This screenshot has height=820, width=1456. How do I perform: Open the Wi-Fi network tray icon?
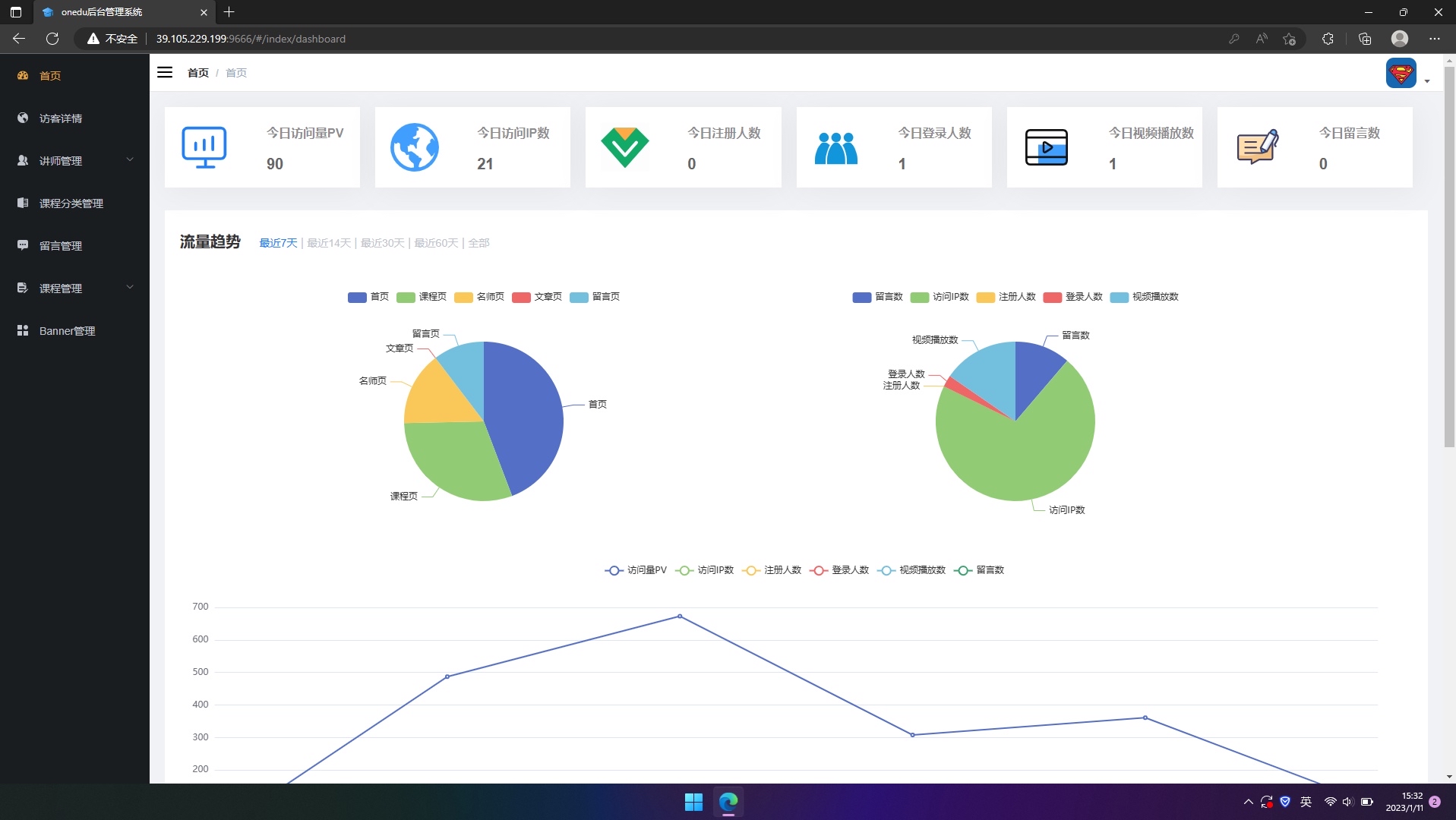(x=1330, y=802)
